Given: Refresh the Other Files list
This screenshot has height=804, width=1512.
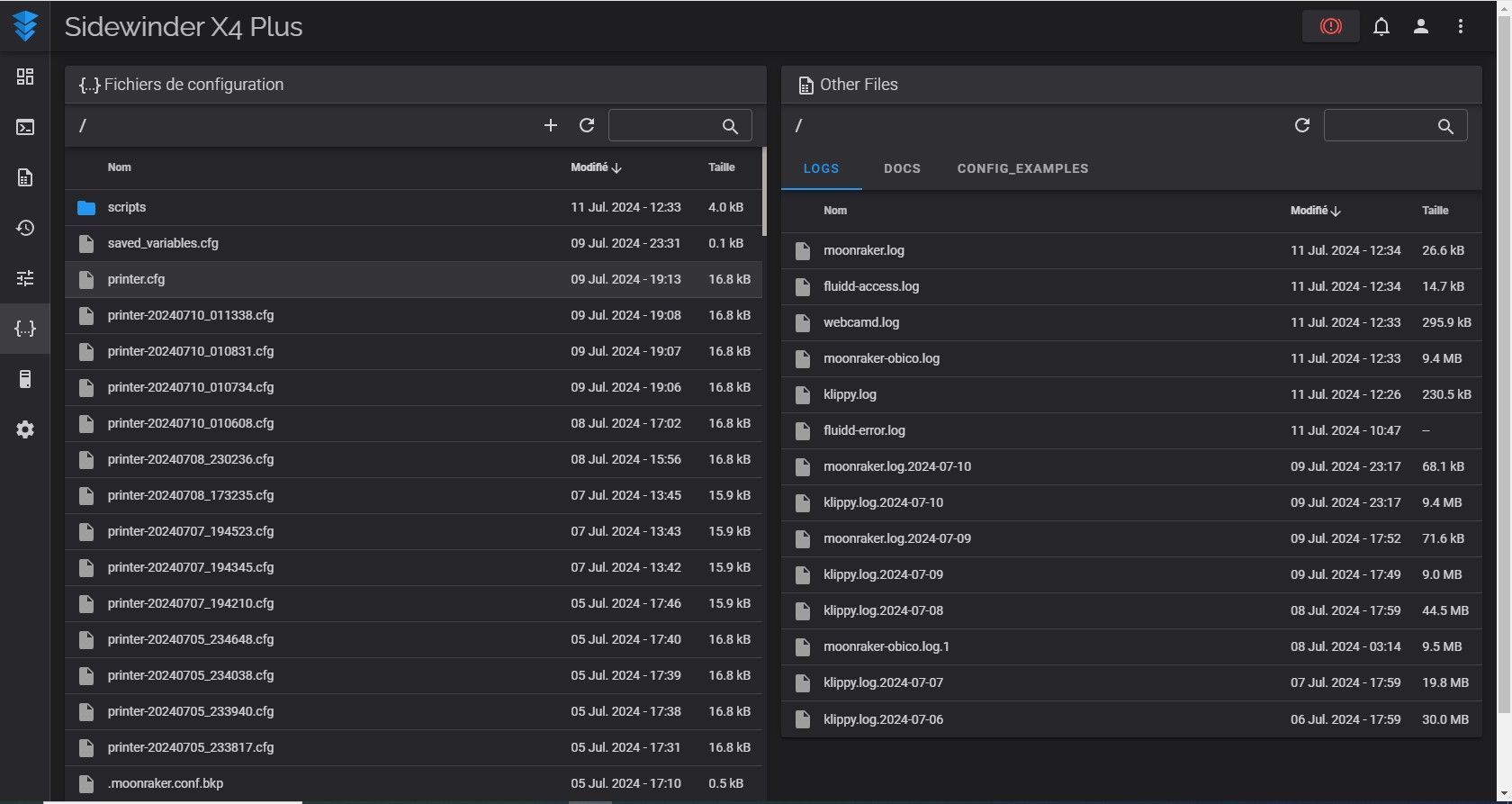Looking at the screenshot, I should tap(1301, 125).
